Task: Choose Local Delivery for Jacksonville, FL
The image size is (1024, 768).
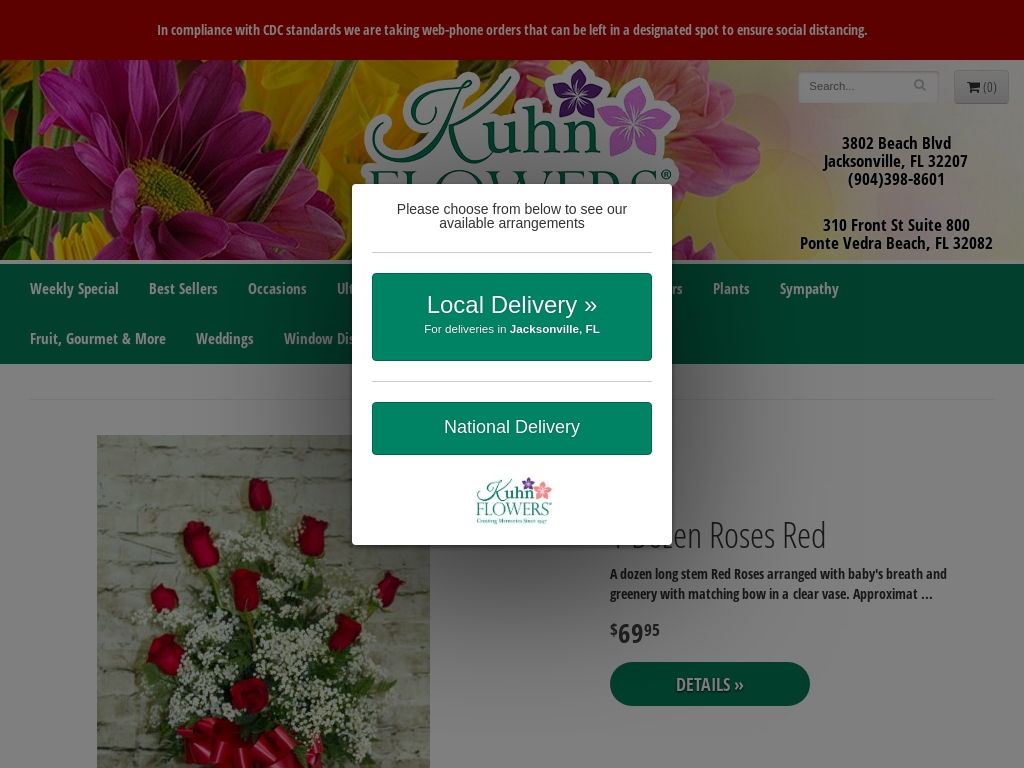Action: coord(511,317)
